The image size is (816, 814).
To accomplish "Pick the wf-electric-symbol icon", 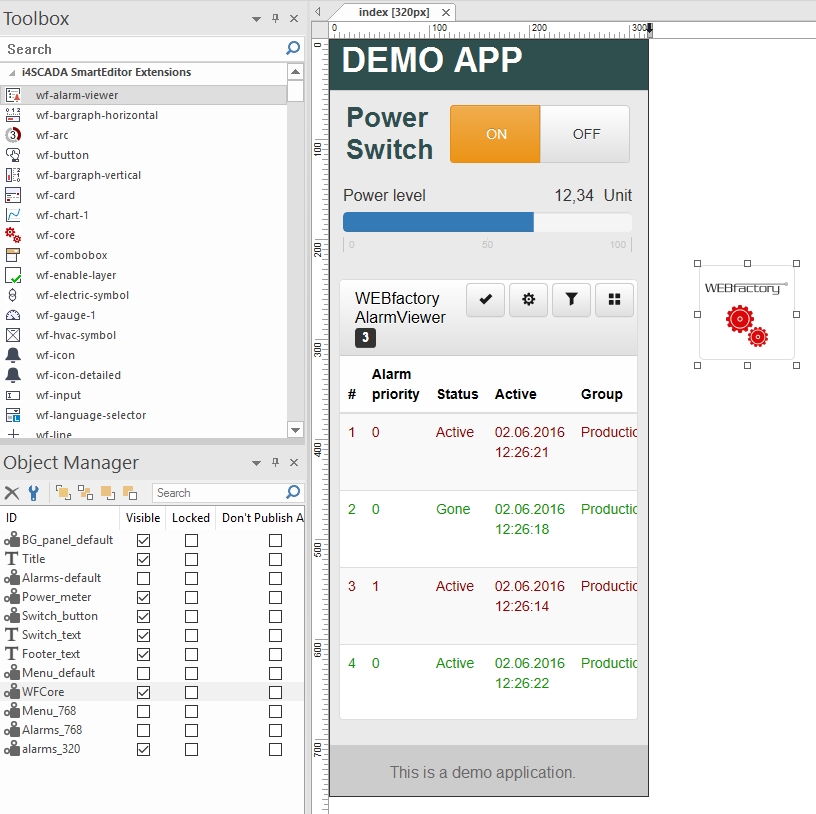I will coord(13,295).
